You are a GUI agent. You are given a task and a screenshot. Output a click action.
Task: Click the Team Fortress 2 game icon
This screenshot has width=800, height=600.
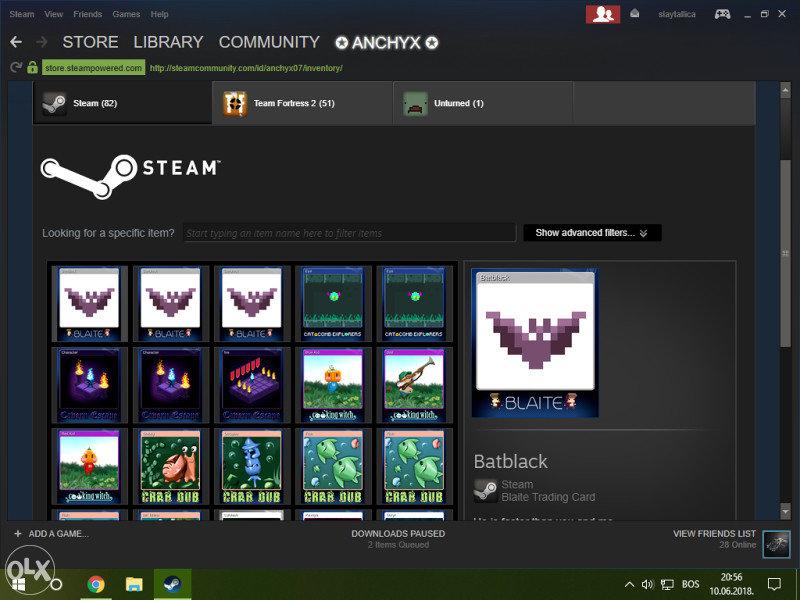(235, 104)
